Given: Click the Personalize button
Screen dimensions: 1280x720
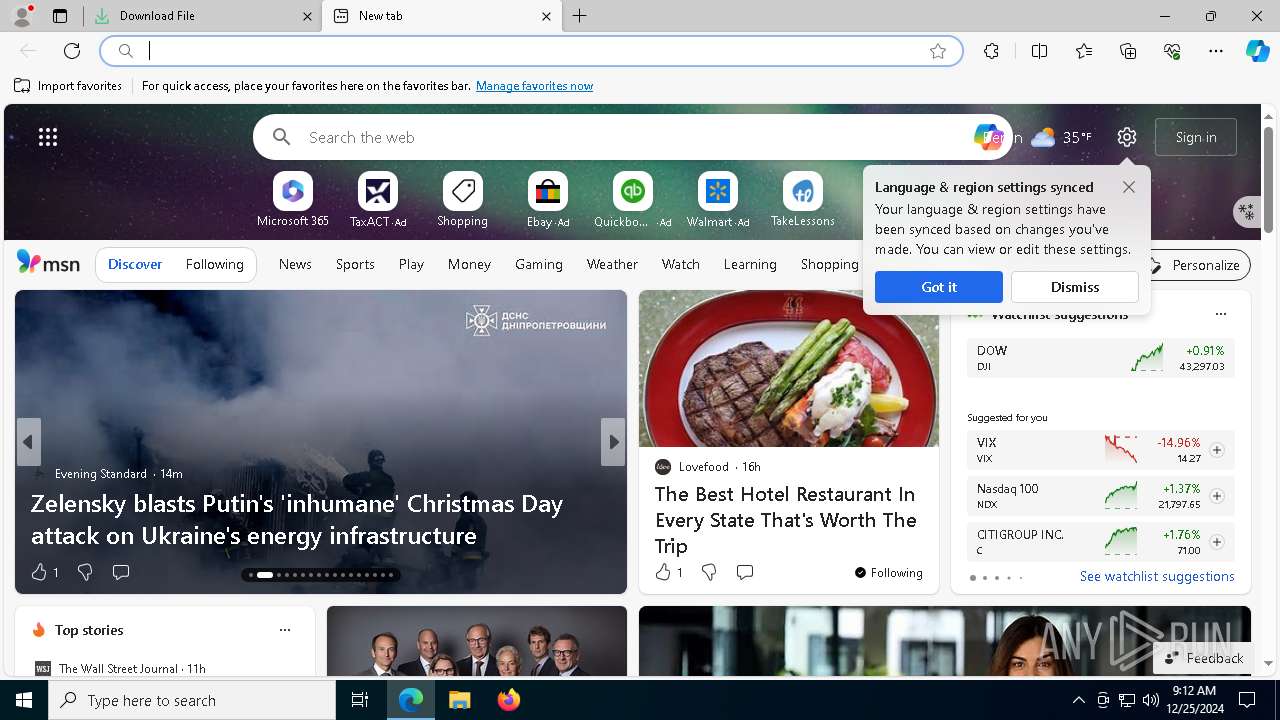Looking at the screenshot, I should coord(1194,265).
